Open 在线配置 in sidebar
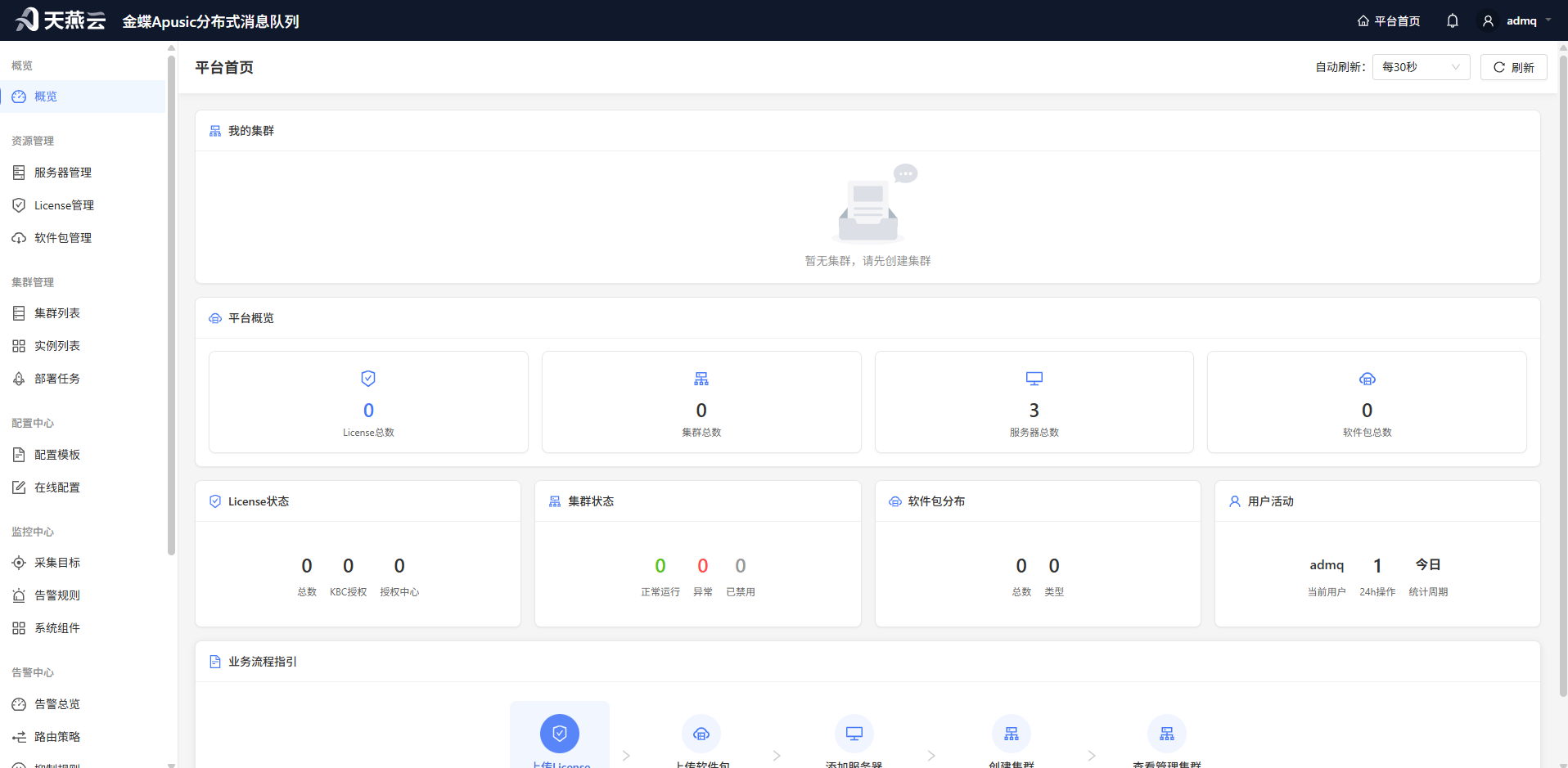 point(83,487)
